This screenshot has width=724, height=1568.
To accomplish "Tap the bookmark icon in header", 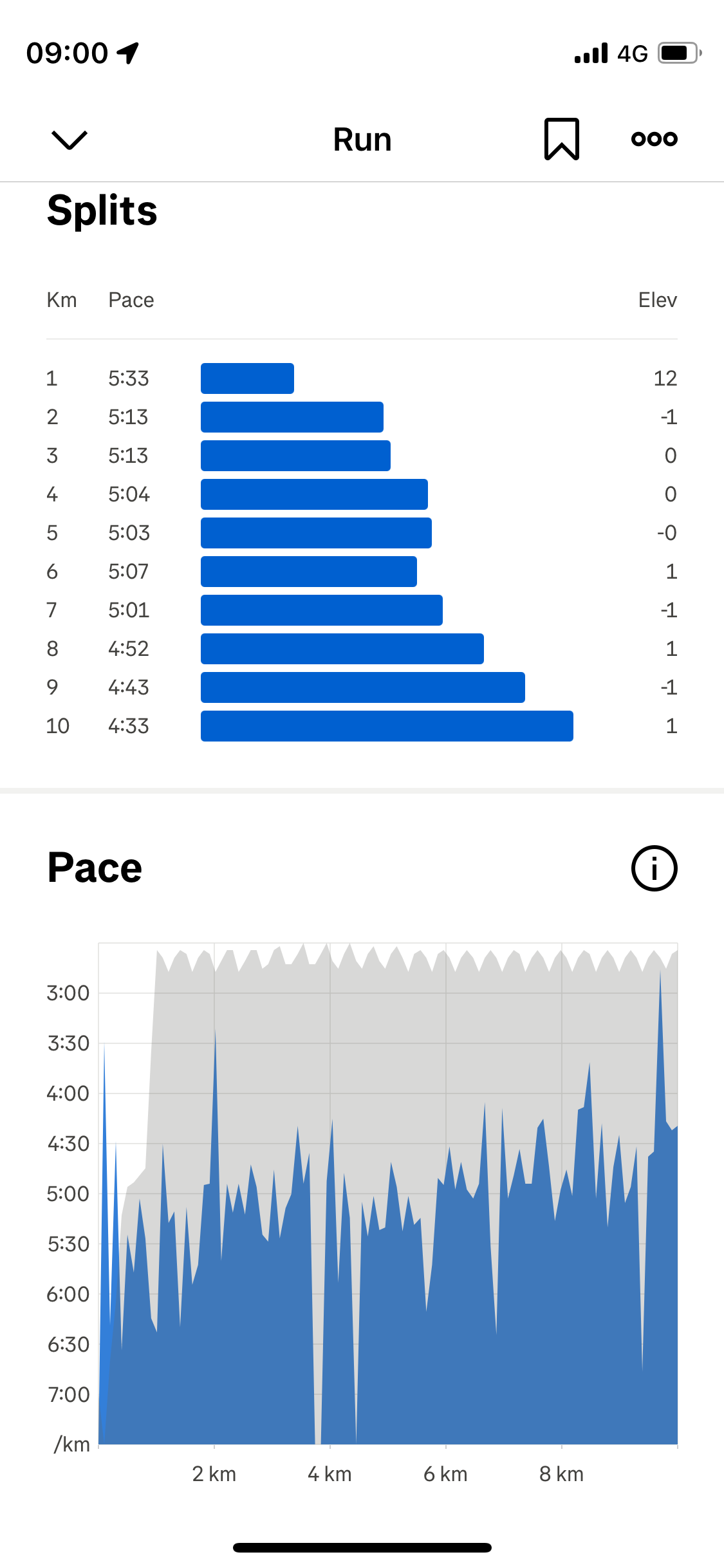I will coord(561,138).
